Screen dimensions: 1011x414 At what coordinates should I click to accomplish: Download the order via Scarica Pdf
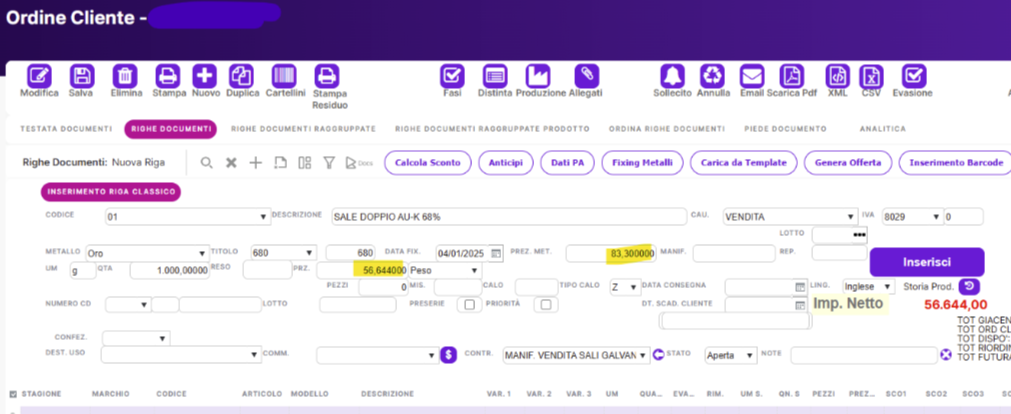792,76
